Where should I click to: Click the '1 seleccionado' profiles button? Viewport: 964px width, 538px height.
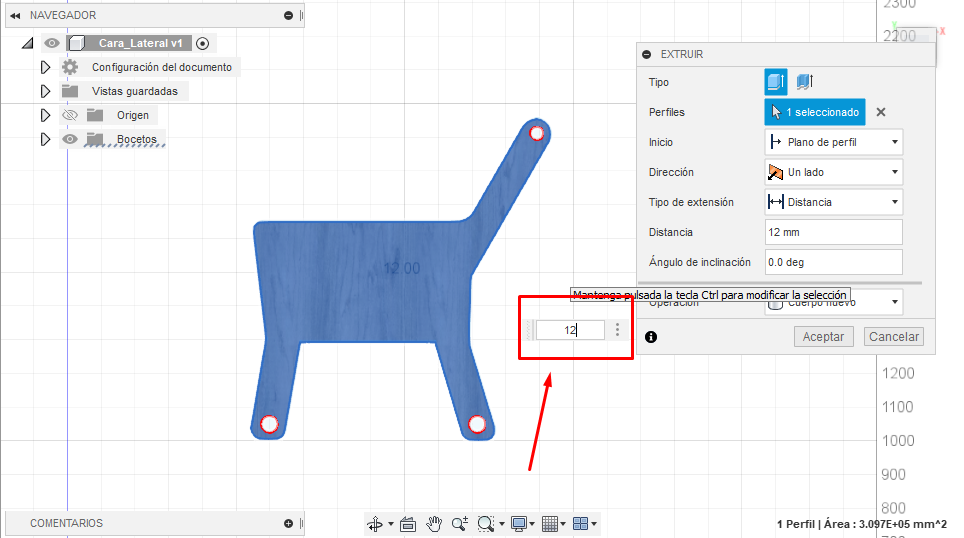pyautogui.click(x=815, y=112)
